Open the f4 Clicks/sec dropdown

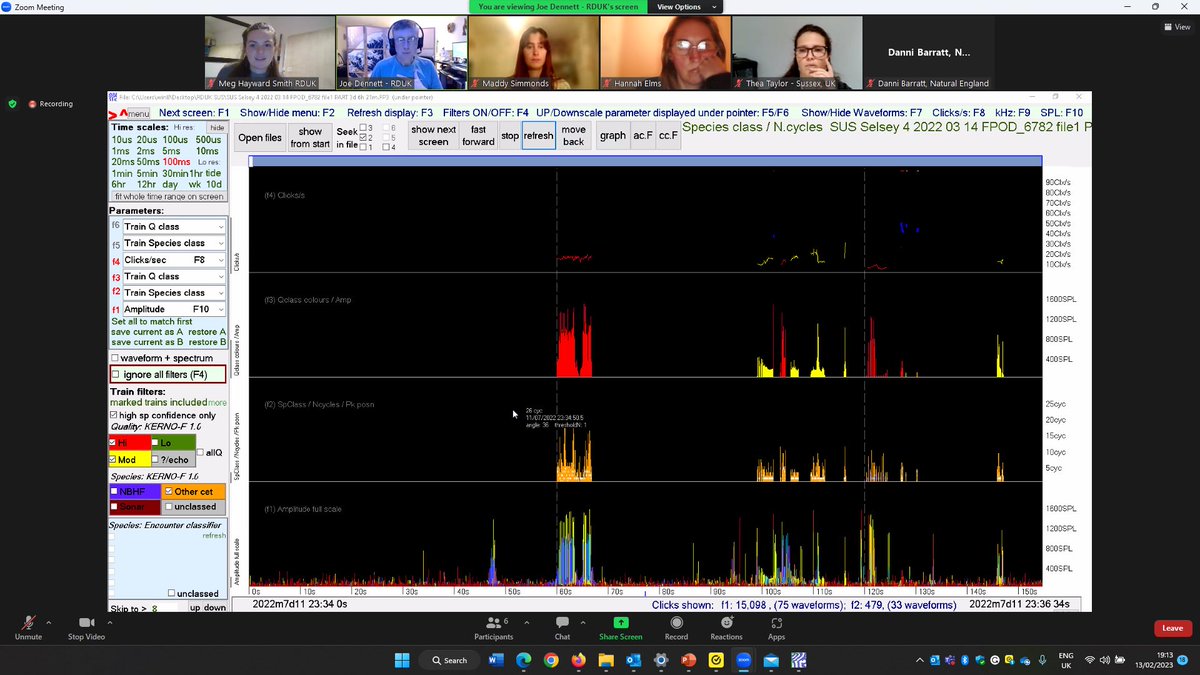click(173, 260)
